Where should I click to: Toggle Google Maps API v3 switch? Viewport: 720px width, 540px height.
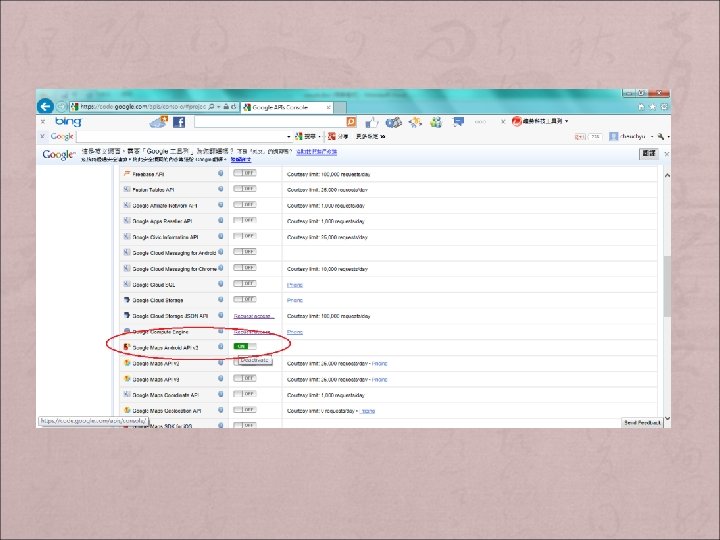click(245, 378)
